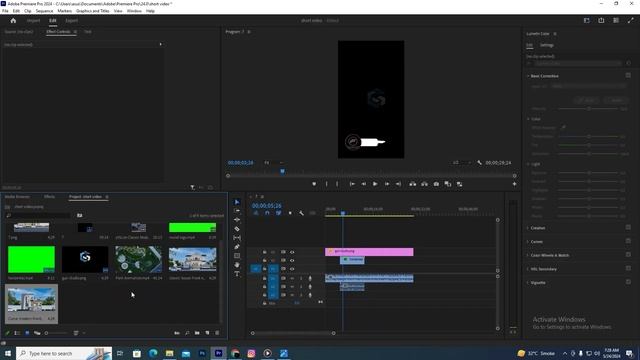The width and height of the screenshot is (640, 360).
Task: Toggle Vignette section checkbox
Action: click(x=628, y=282)
